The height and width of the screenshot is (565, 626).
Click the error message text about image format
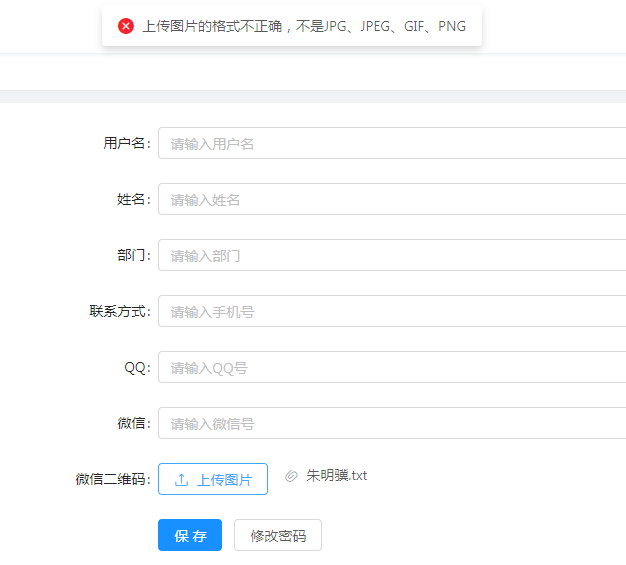(304, 26)
